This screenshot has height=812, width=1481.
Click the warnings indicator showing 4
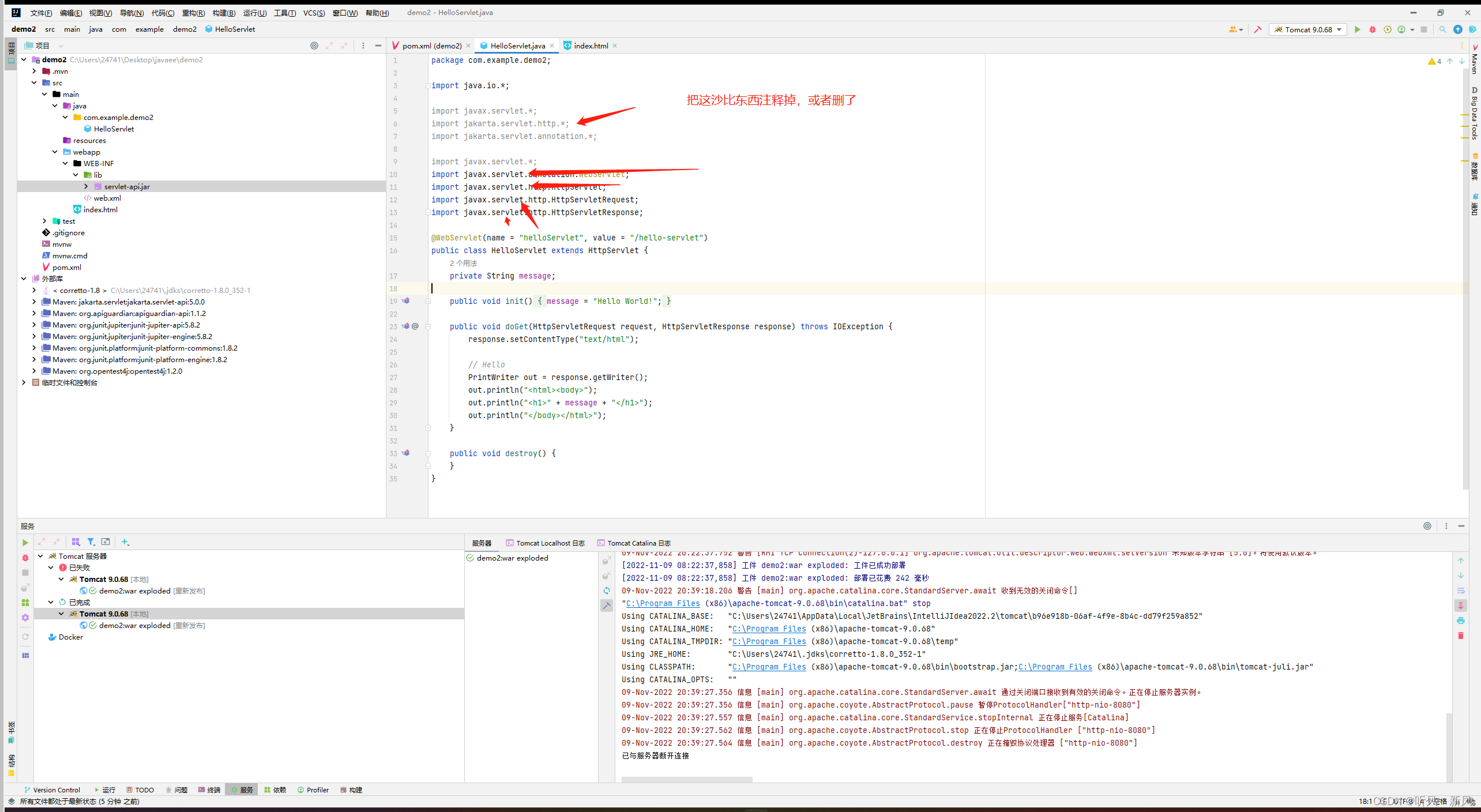click(x=1434, y=61)
